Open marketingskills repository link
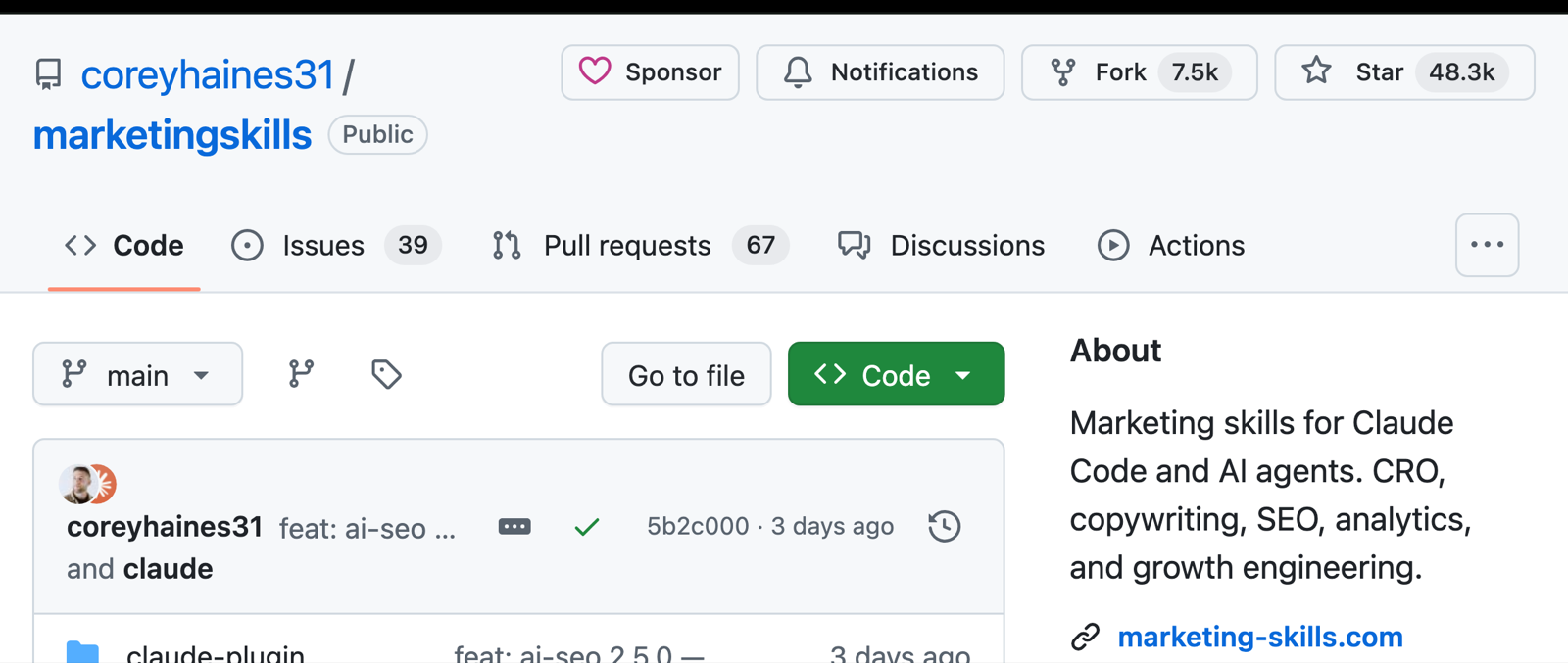 (172, 135)
